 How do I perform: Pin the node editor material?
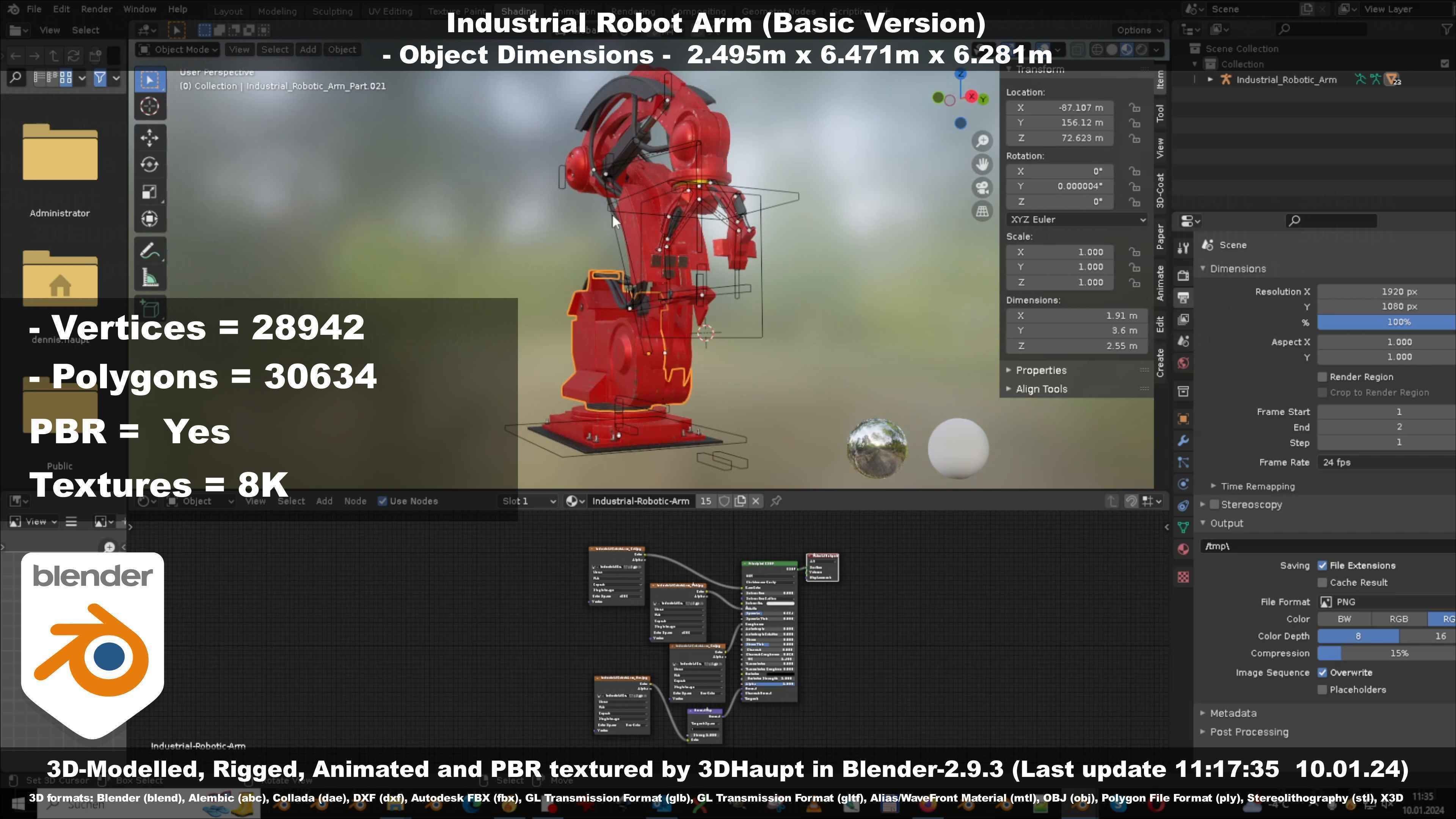click(776, 501)
